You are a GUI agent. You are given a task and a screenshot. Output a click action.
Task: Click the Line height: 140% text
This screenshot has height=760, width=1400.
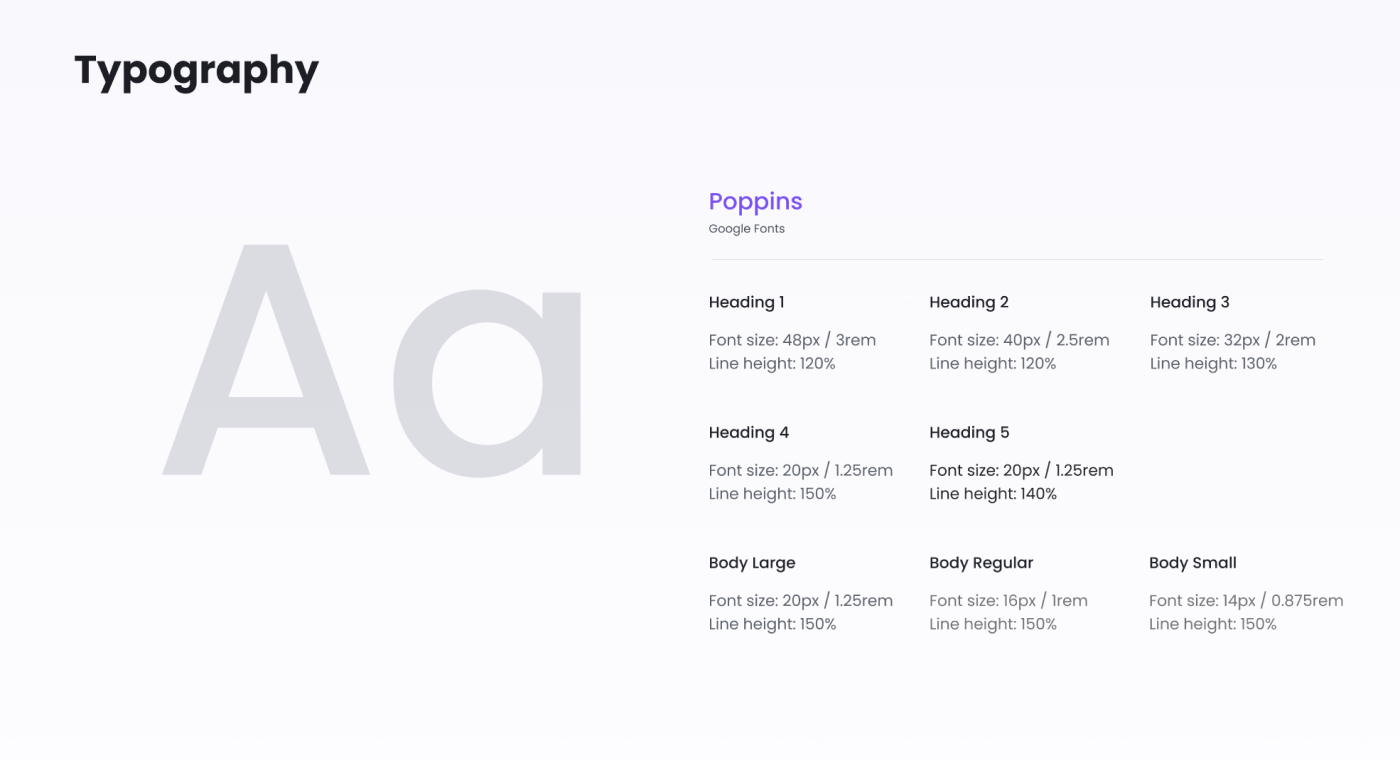tap(992, 494)
